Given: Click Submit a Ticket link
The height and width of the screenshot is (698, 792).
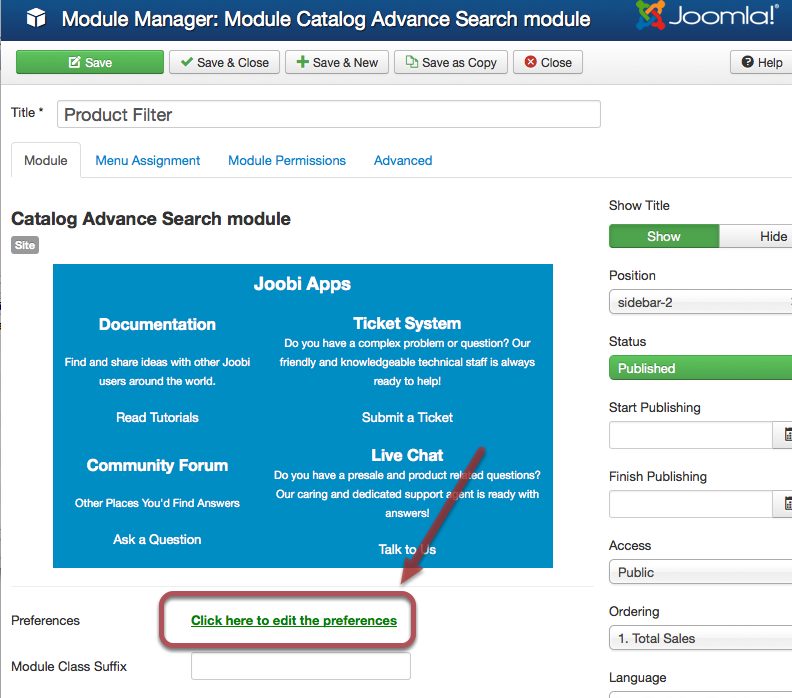Looking at the screenshot, I should 407,417.
